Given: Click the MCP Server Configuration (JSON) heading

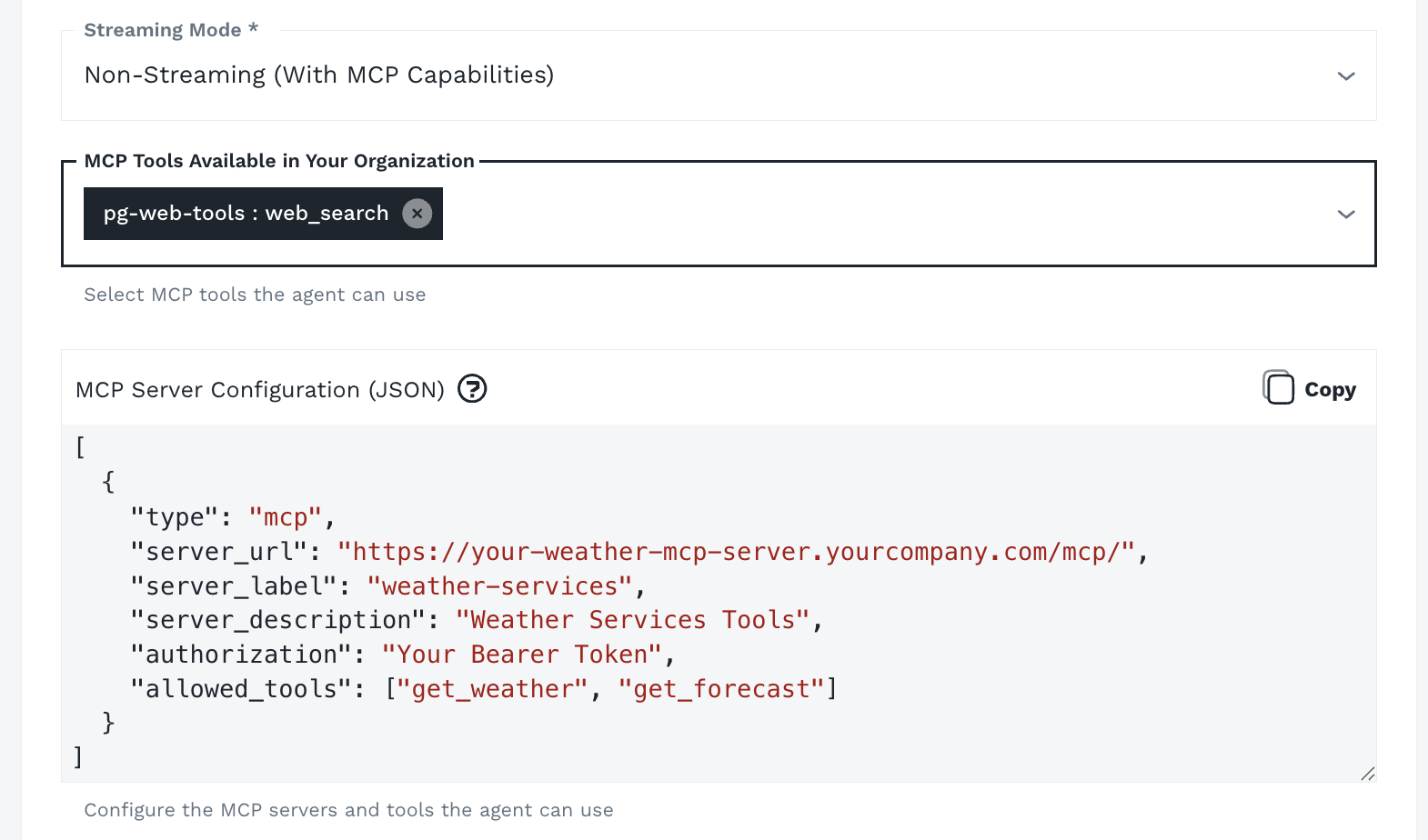Looking at the screenshot, I should point(260,389).
